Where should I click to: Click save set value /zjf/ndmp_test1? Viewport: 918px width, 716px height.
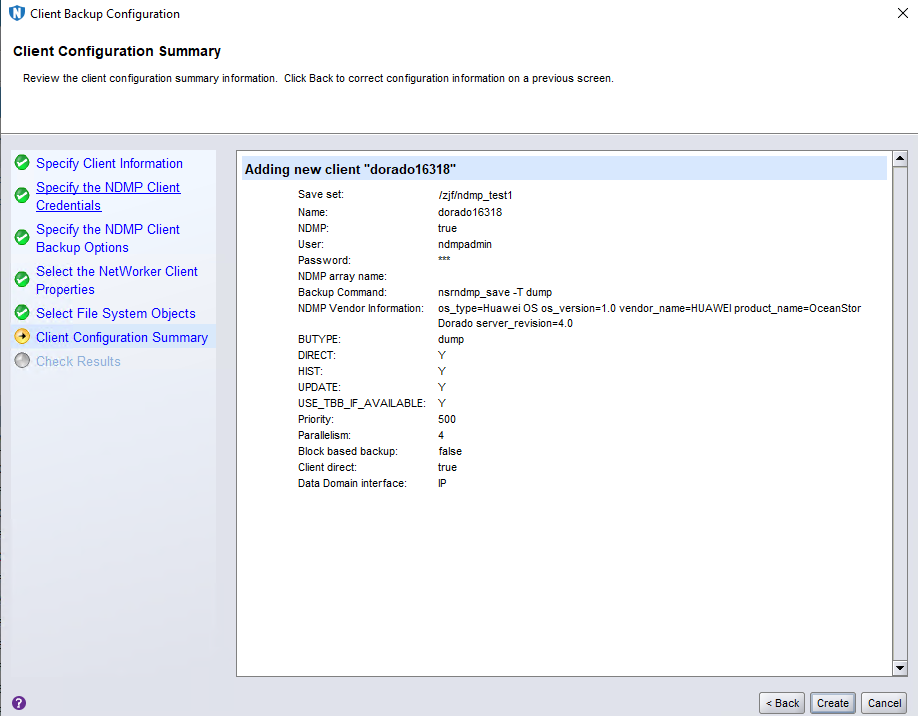pos(475,195)
